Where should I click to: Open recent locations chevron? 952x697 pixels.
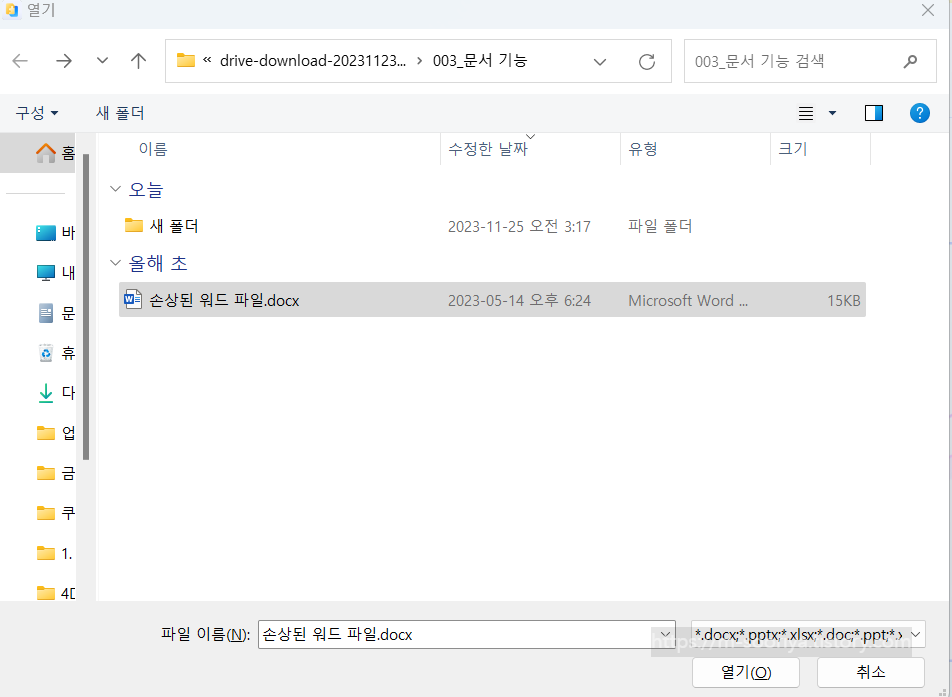(x=103, y=61)
